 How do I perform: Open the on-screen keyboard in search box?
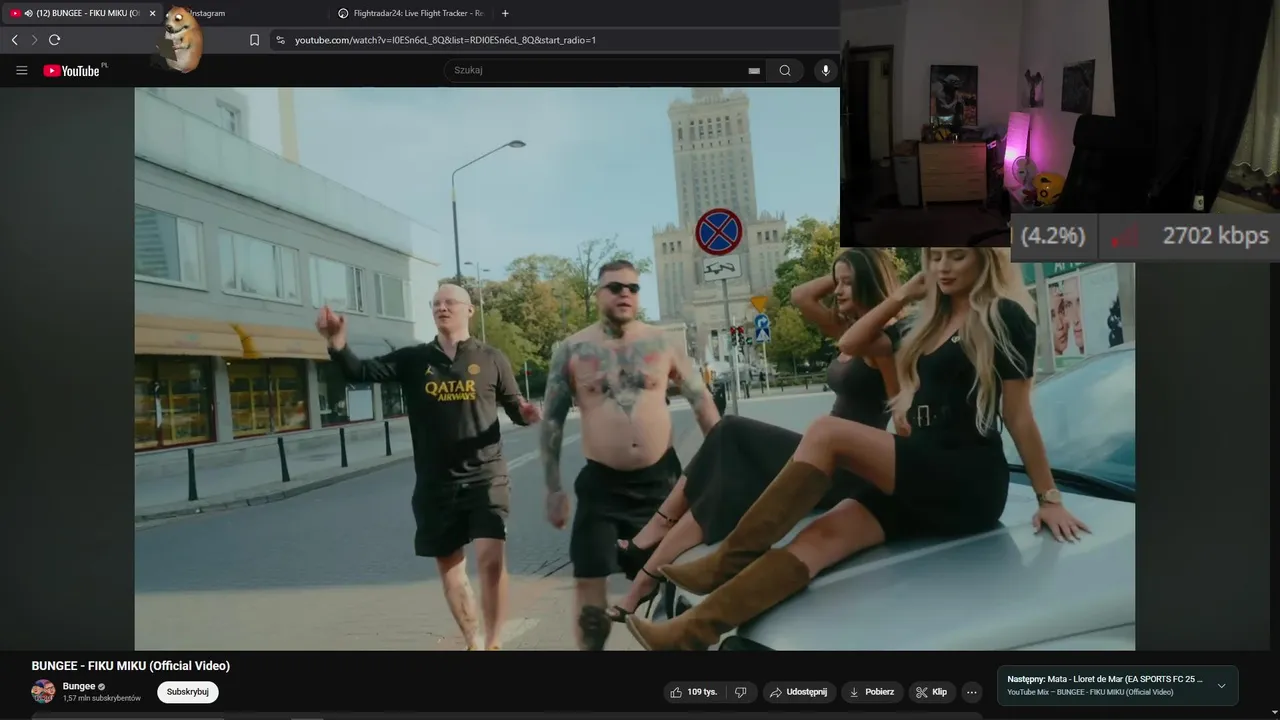pos(754,71)
